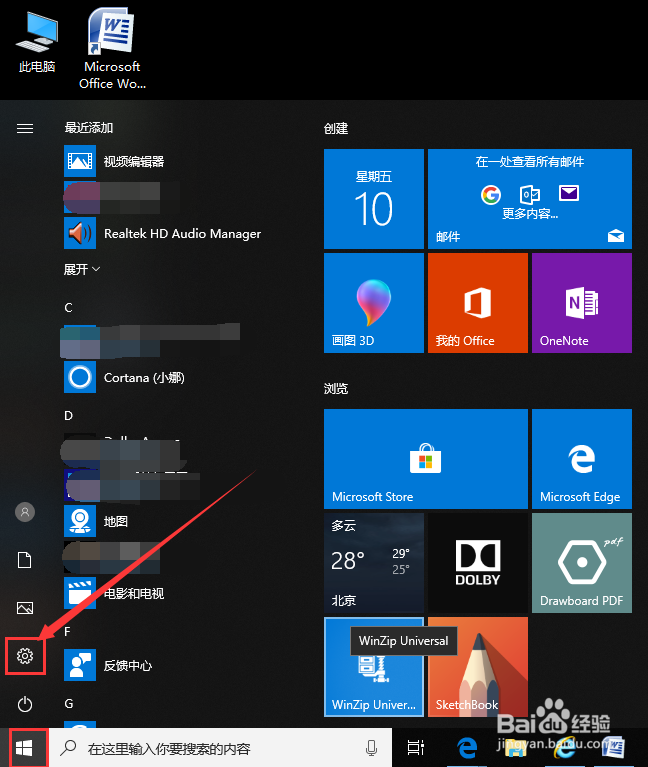Click the Outlook icon in mail tile
This screenshot has height=767, width=648.
pos(530,194)
